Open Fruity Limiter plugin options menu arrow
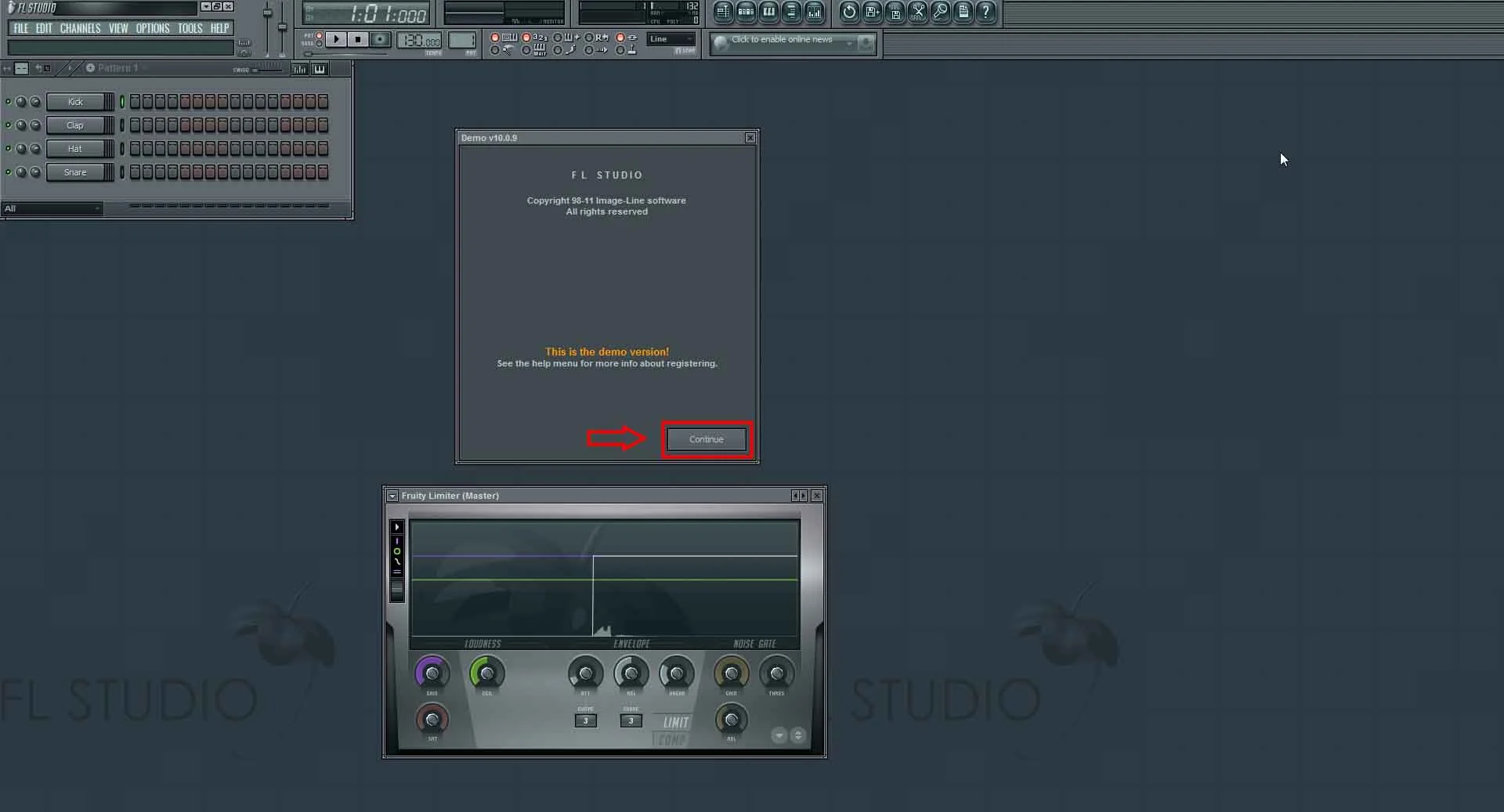 click(x=392, y=496)
